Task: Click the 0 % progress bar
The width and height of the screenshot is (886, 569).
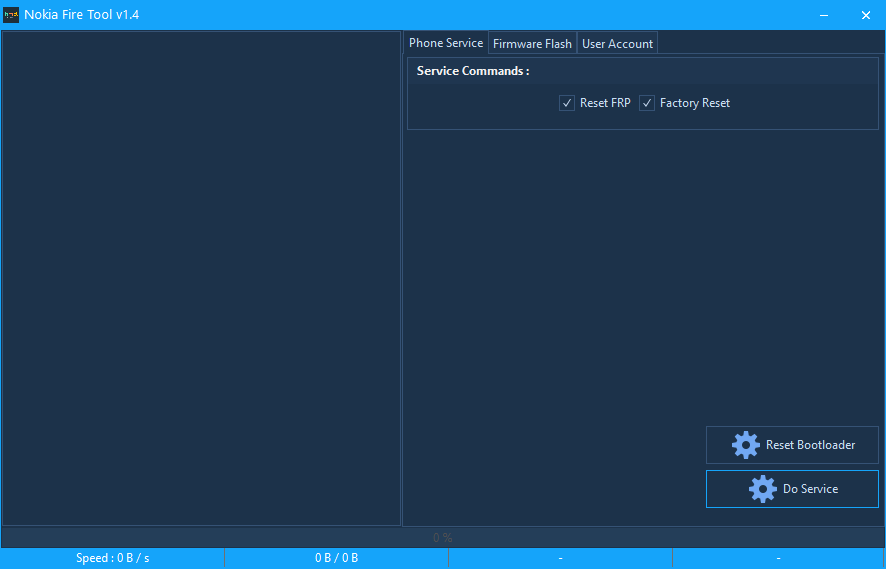Action: (x=442, y=537)
